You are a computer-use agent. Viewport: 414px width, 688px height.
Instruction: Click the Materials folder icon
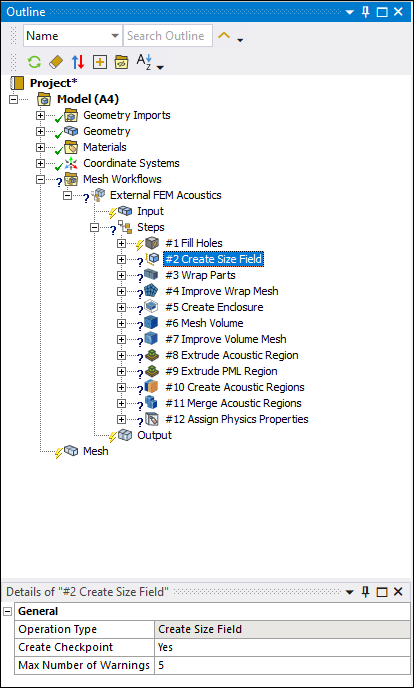tap(71, 147)
